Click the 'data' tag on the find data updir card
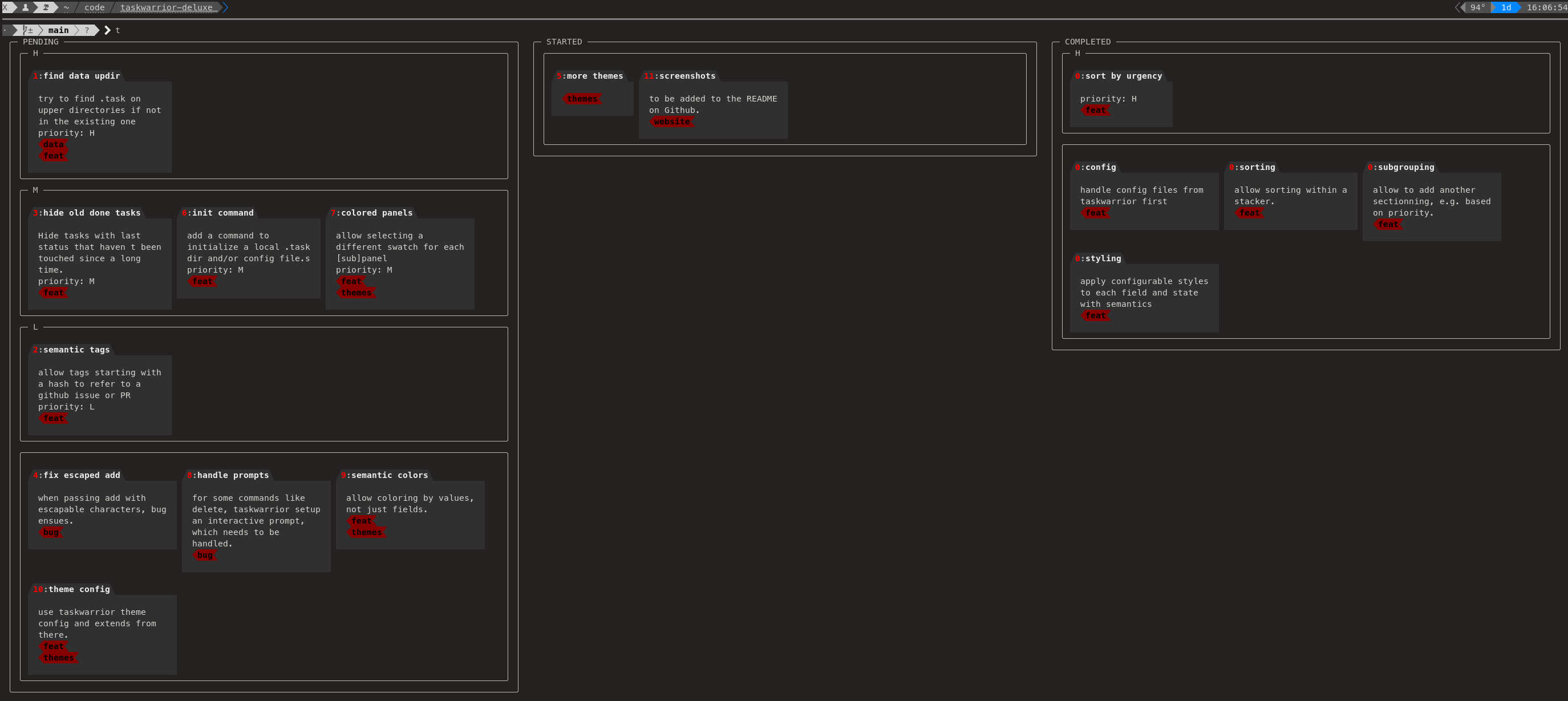This screenshot has width=1568, height=701. (x=54, y=144)
